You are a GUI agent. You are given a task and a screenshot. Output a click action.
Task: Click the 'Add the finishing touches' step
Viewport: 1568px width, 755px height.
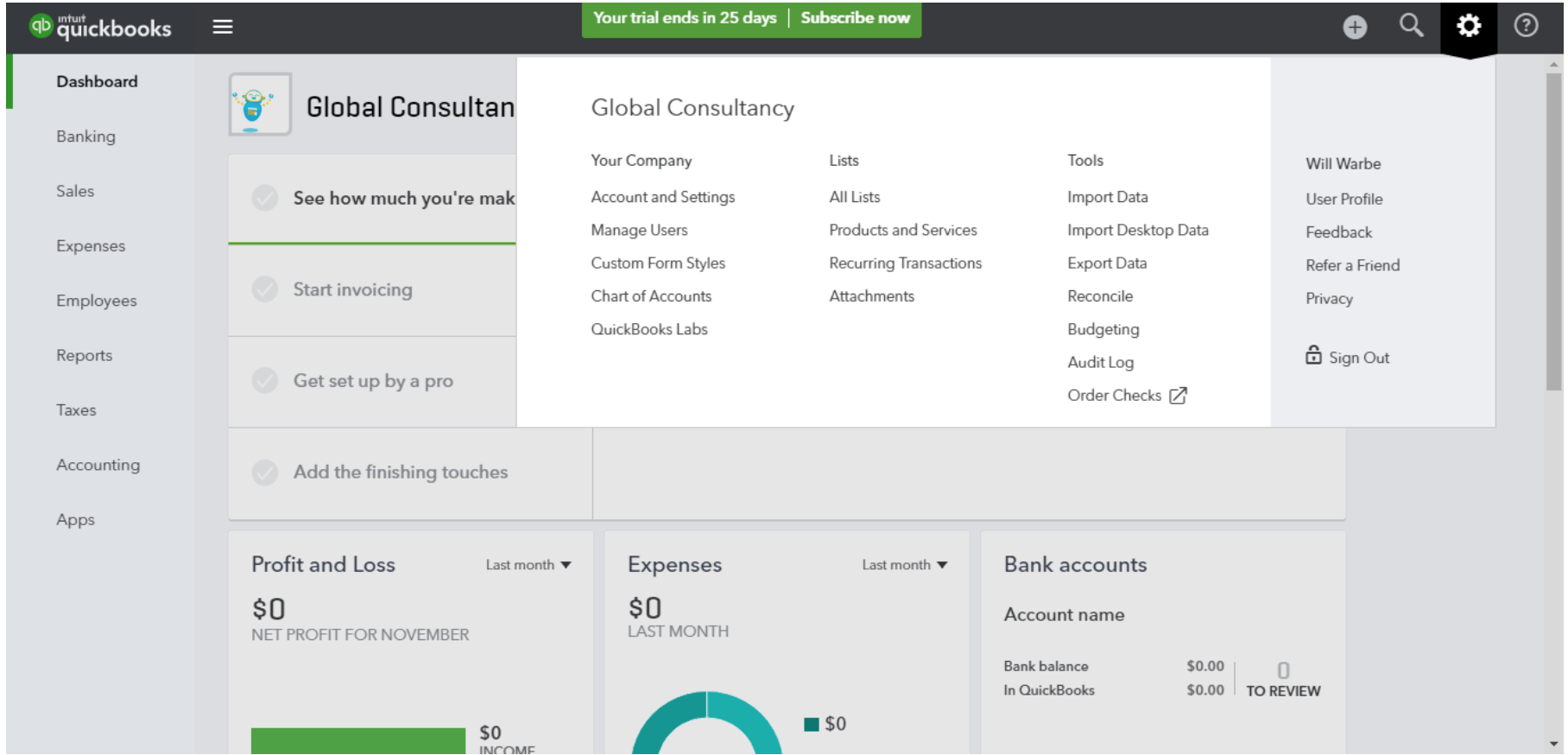pos(410,473)
